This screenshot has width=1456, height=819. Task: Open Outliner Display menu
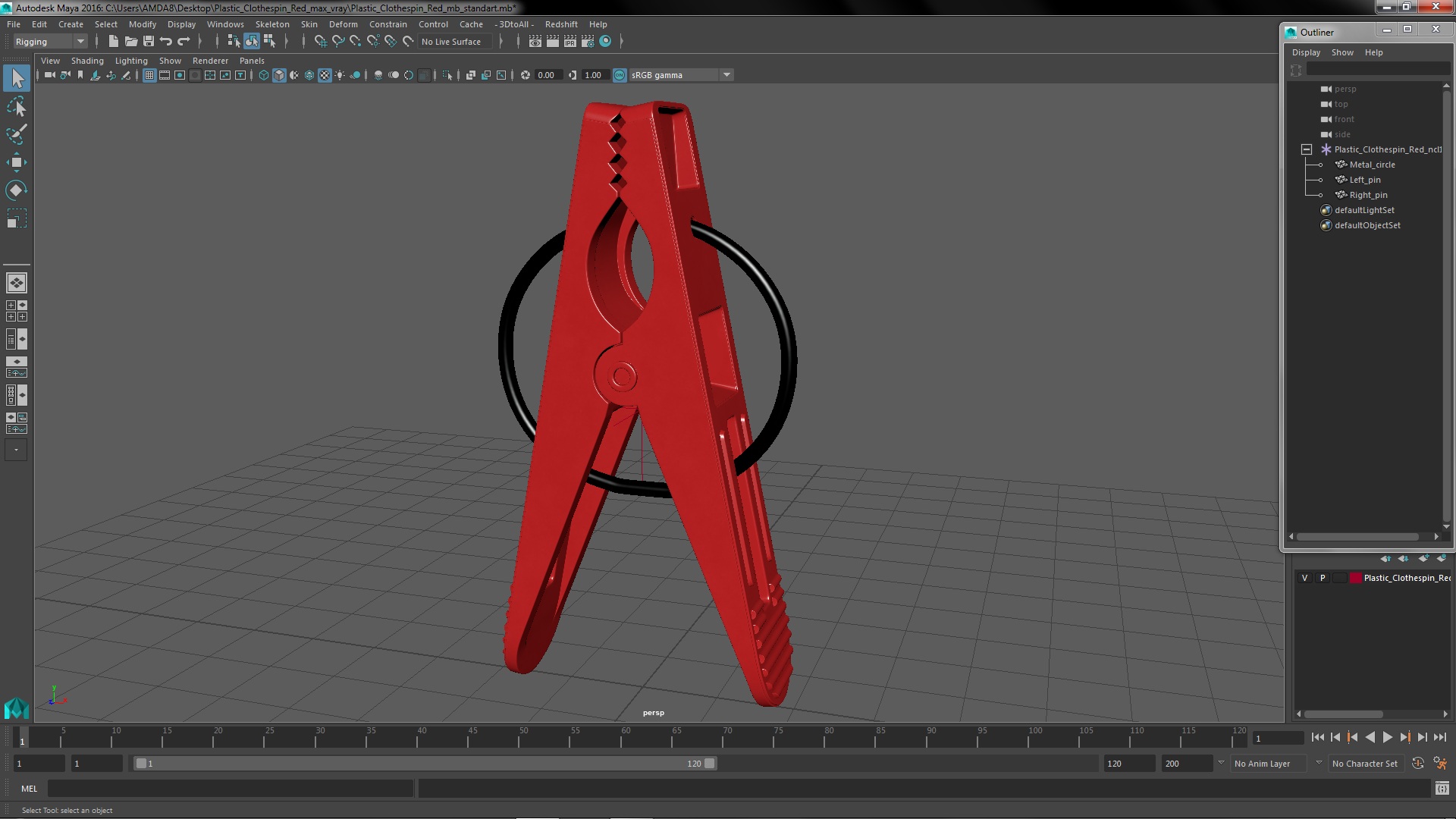[1306, 52]
